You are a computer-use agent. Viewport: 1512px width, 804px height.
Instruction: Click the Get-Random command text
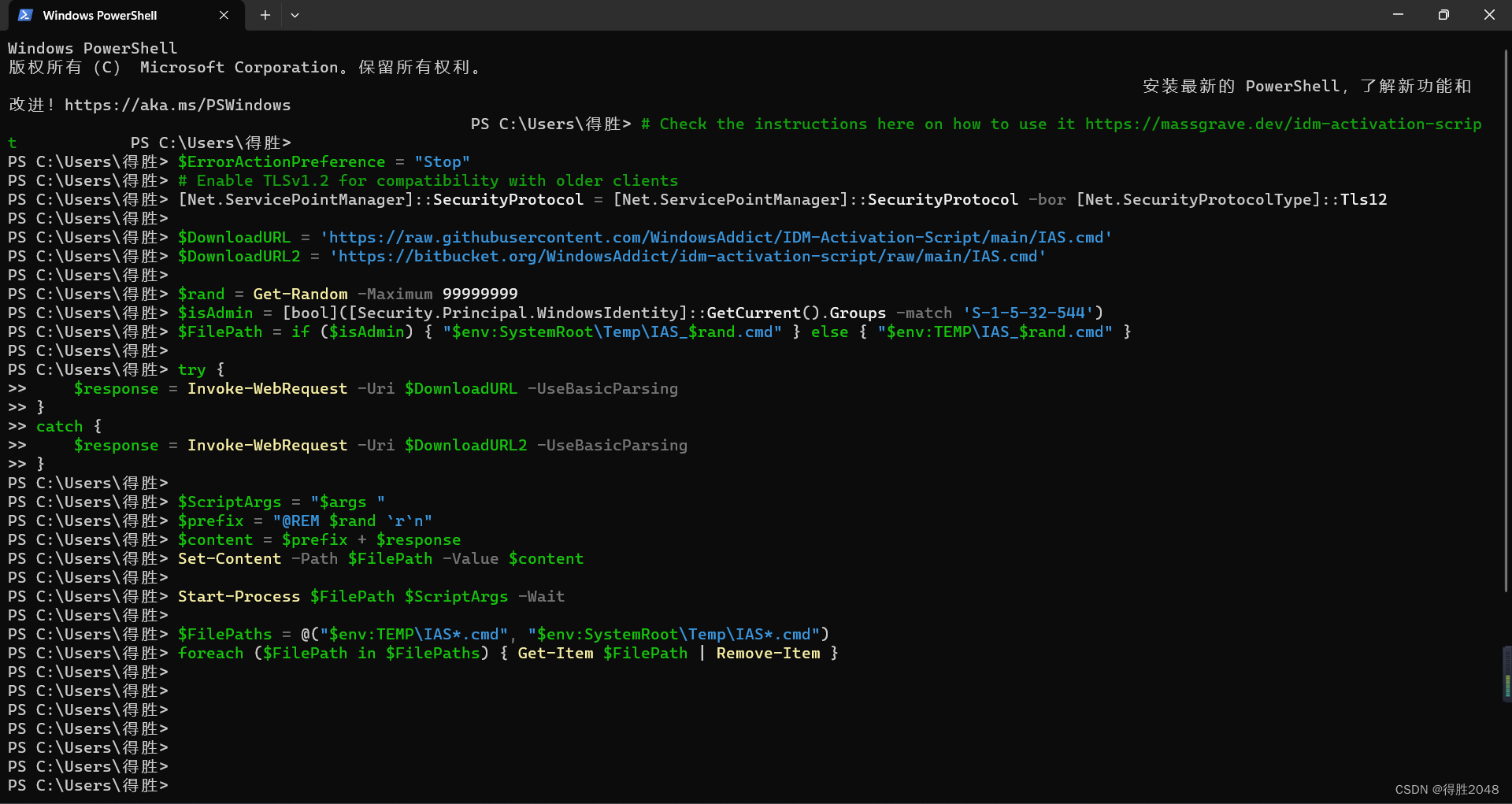[300, 294]
